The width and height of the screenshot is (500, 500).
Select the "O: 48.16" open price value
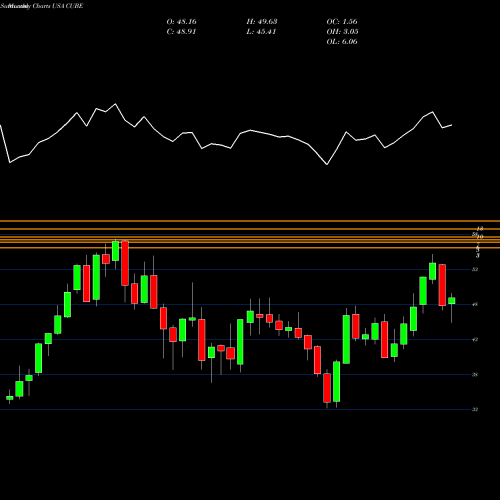coord(181,22)
